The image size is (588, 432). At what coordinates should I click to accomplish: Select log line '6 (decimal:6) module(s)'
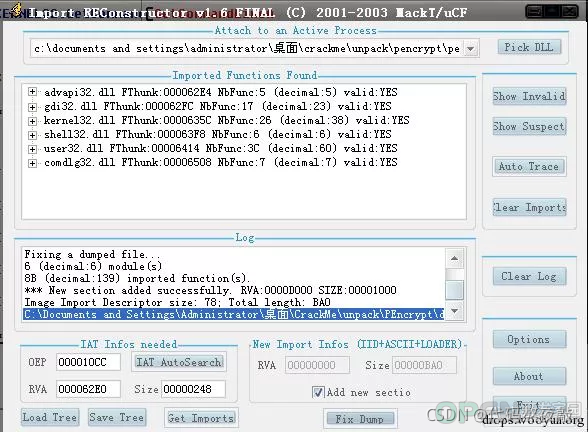[93, 266]
